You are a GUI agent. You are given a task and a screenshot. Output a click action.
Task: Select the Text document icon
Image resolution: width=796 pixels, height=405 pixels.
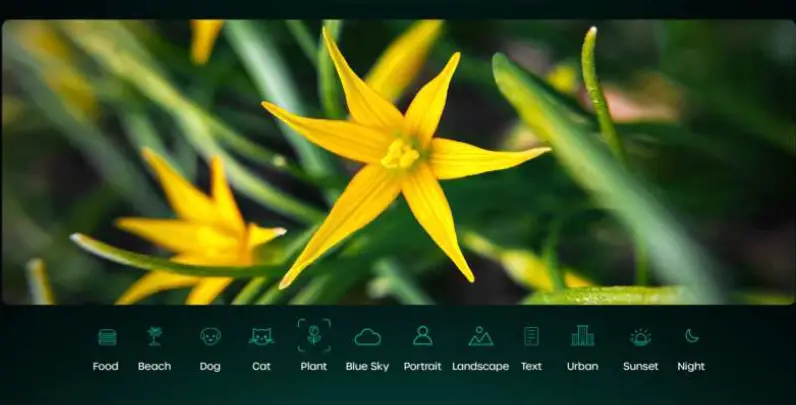(x=532, y=336)
